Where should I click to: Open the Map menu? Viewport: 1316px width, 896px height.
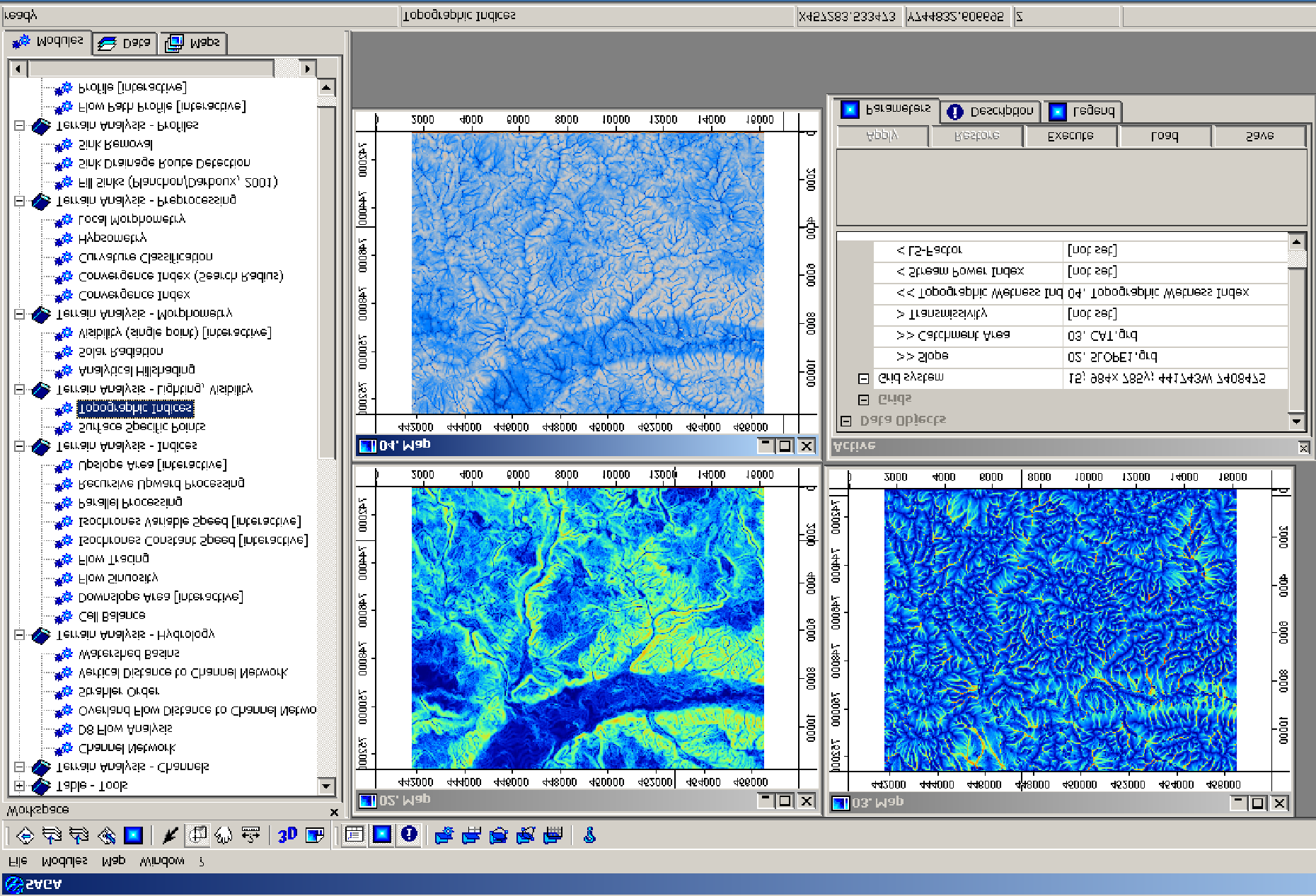pyautogui.click(x=113, y=861)
